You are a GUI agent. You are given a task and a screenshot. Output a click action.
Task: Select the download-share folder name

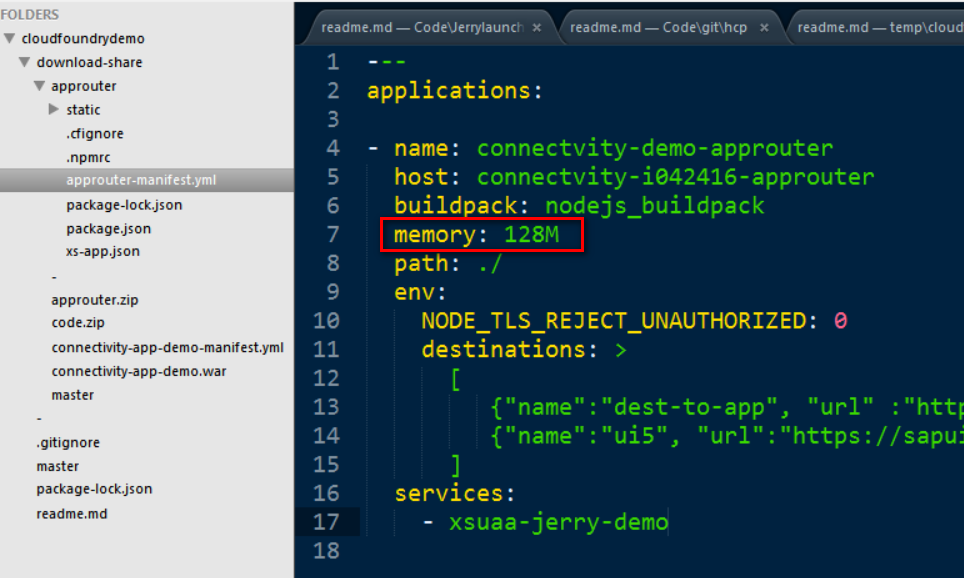(89, 62)
